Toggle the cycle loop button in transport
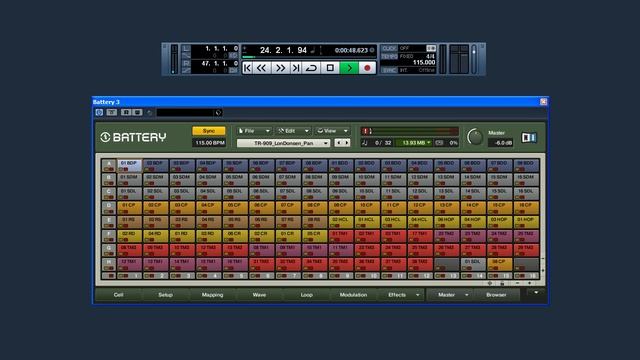 (311, 68)
